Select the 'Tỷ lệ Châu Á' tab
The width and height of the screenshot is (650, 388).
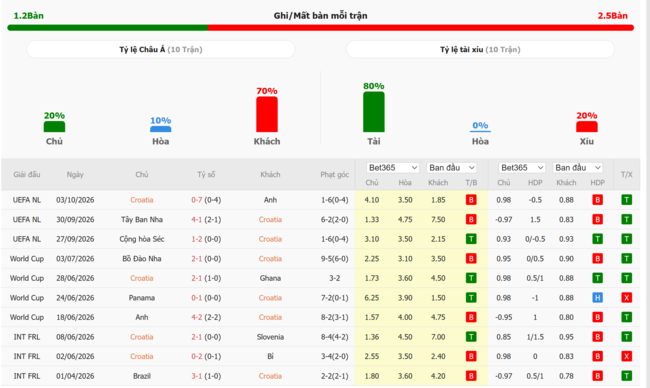[x=161, y=49]
